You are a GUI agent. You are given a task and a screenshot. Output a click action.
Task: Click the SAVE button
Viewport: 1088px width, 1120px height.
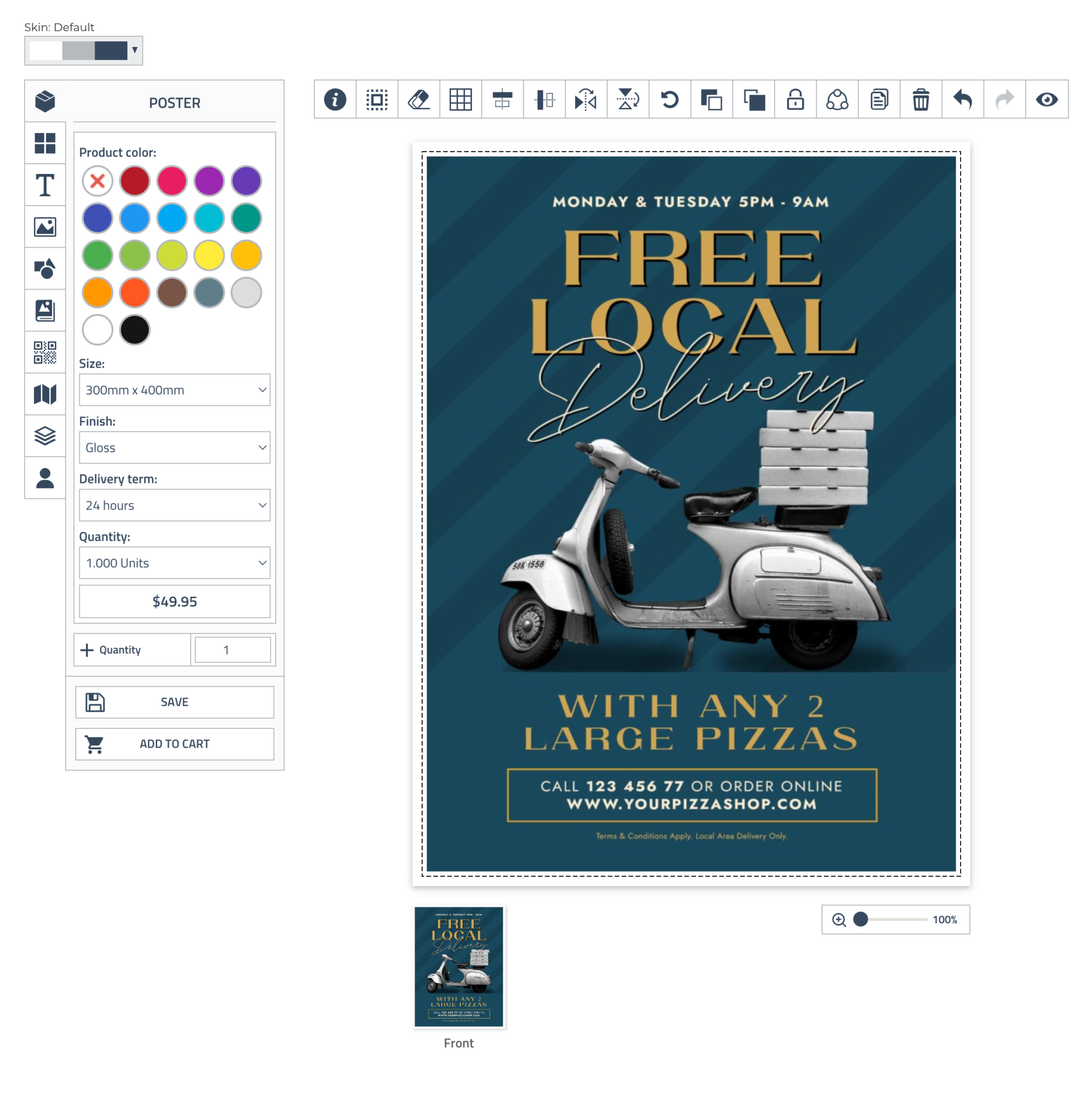point(174,702)
